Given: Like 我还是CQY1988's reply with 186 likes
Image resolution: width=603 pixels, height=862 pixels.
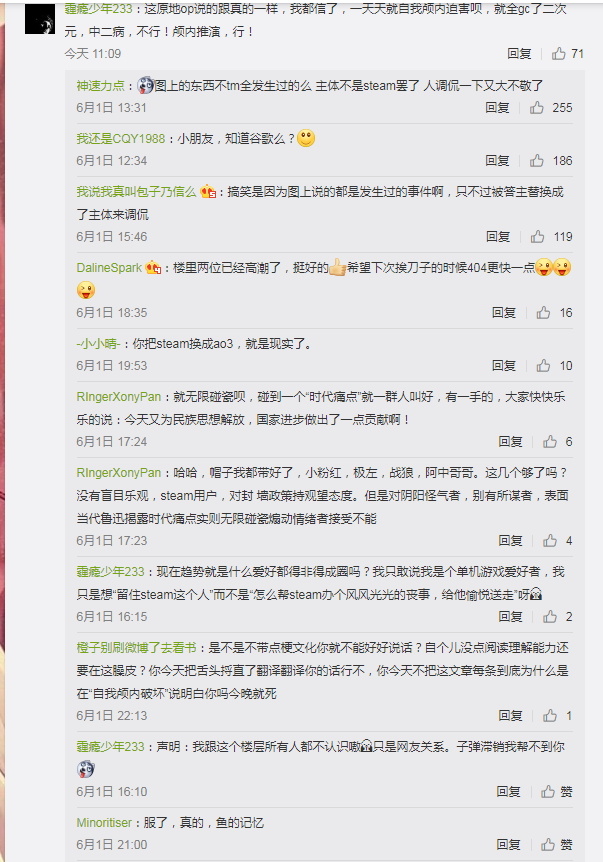Looking at the screenshot, I should [x=551, y=161].
